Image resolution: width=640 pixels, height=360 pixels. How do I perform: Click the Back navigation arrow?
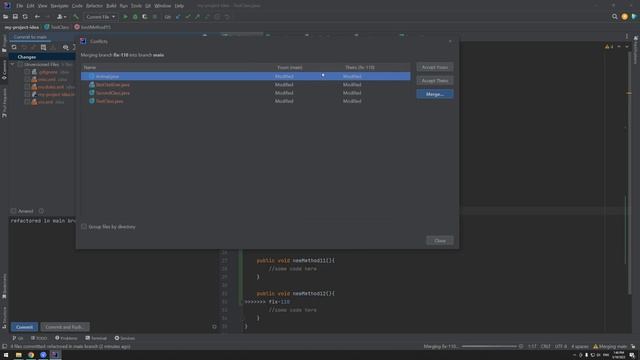pos(37,17)
